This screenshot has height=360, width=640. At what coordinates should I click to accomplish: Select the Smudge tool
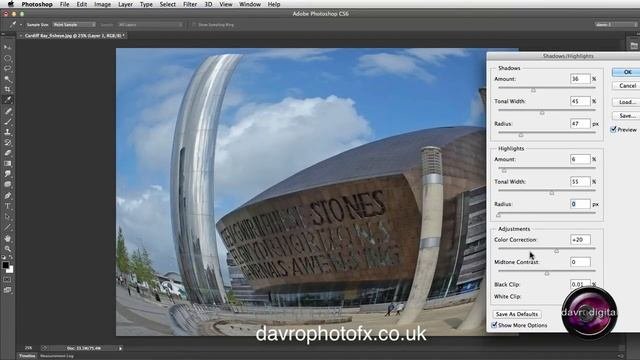(x=7, y=174)
